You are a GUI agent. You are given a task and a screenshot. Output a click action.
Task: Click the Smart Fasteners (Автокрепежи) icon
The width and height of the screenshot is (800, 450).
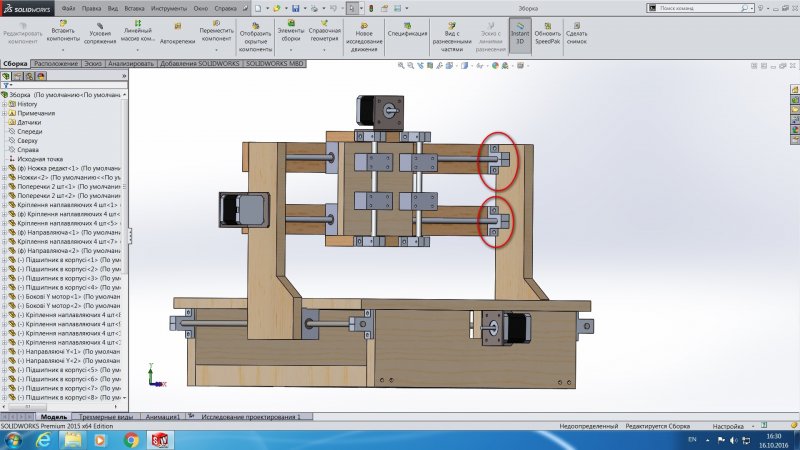coord(177,30)
